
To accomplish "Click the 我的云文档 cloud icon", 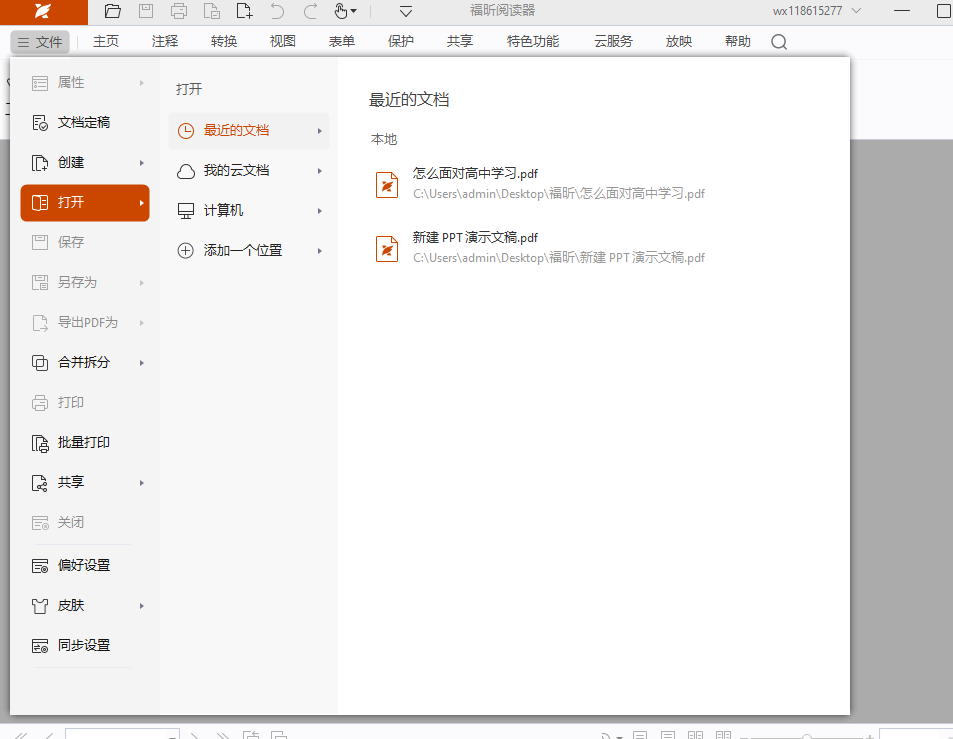I will (185, 171).
